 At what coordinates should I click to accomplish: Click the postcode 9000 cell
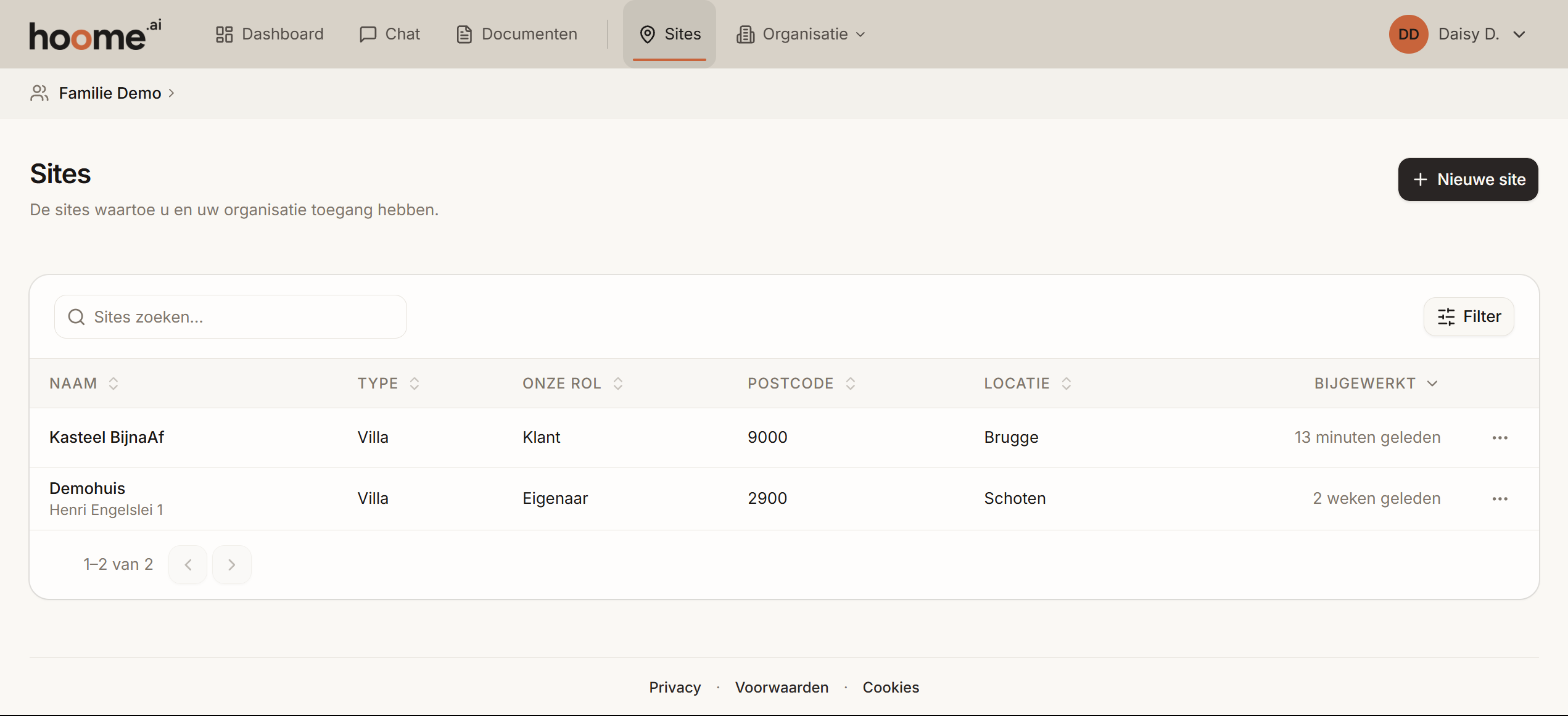pyautogui.click(x=767, y=437)
